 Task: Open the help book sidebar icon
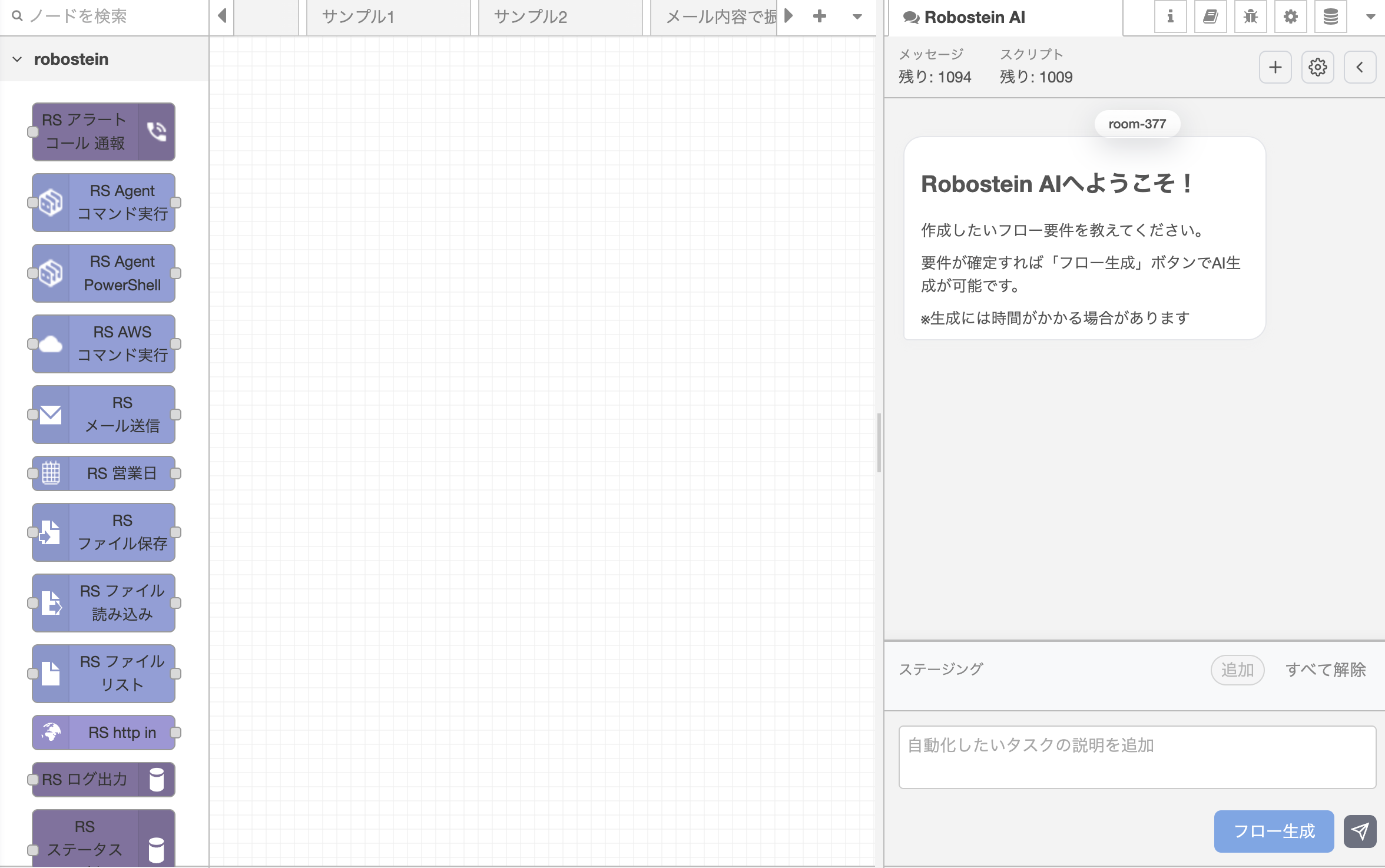click(1210, 17)
